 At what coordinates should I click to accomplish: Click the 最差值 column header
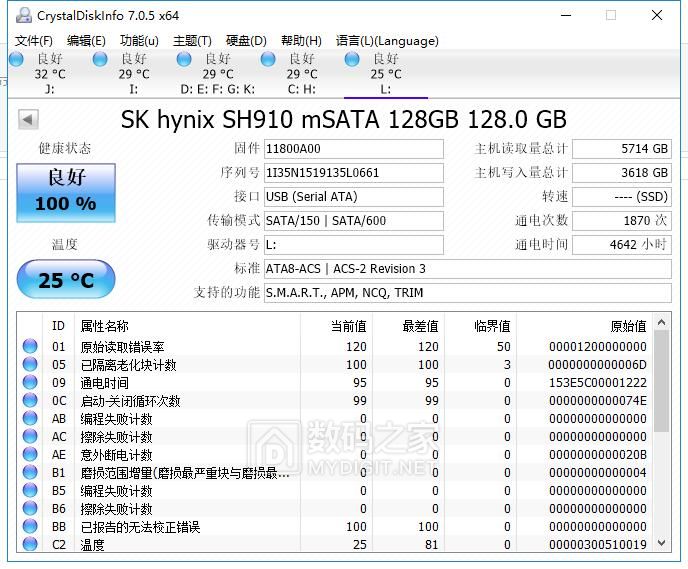(408, 326)
